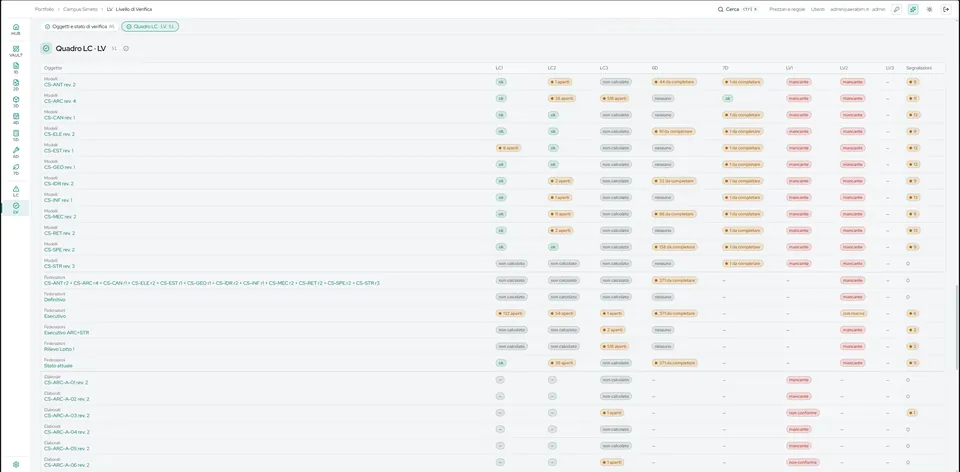Click the LV1 column header
This screenshot has height=472, width=960.
coord(790,67)
